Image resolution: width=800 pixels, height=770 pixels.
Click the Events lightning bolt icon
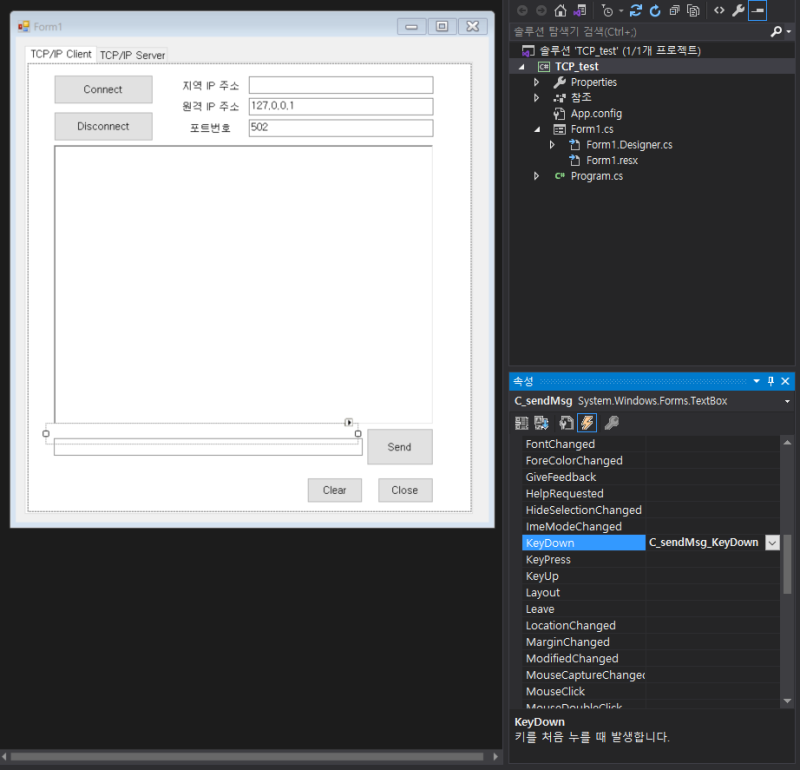587,423
